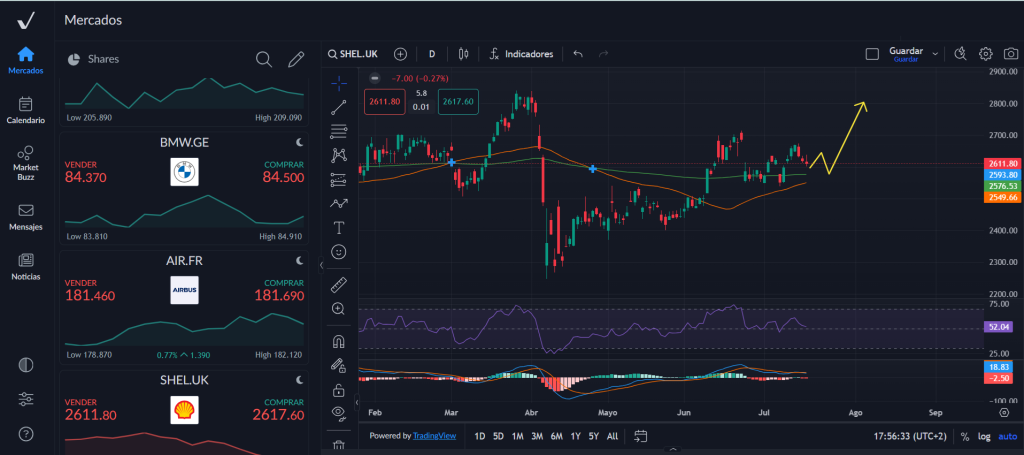The height and width of the screenshot is (455, 1024).
Task: Select the trend line drawing tool
Action: (338, 107)
